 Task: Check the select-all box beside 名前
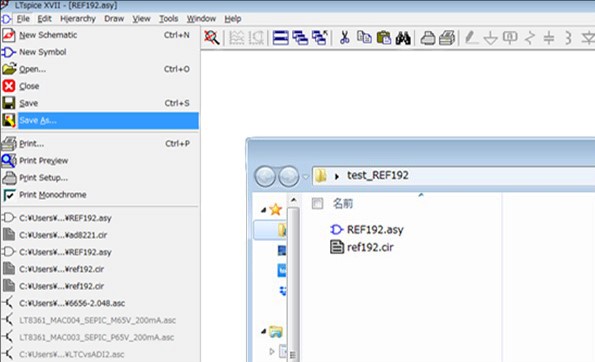point(317,203)
